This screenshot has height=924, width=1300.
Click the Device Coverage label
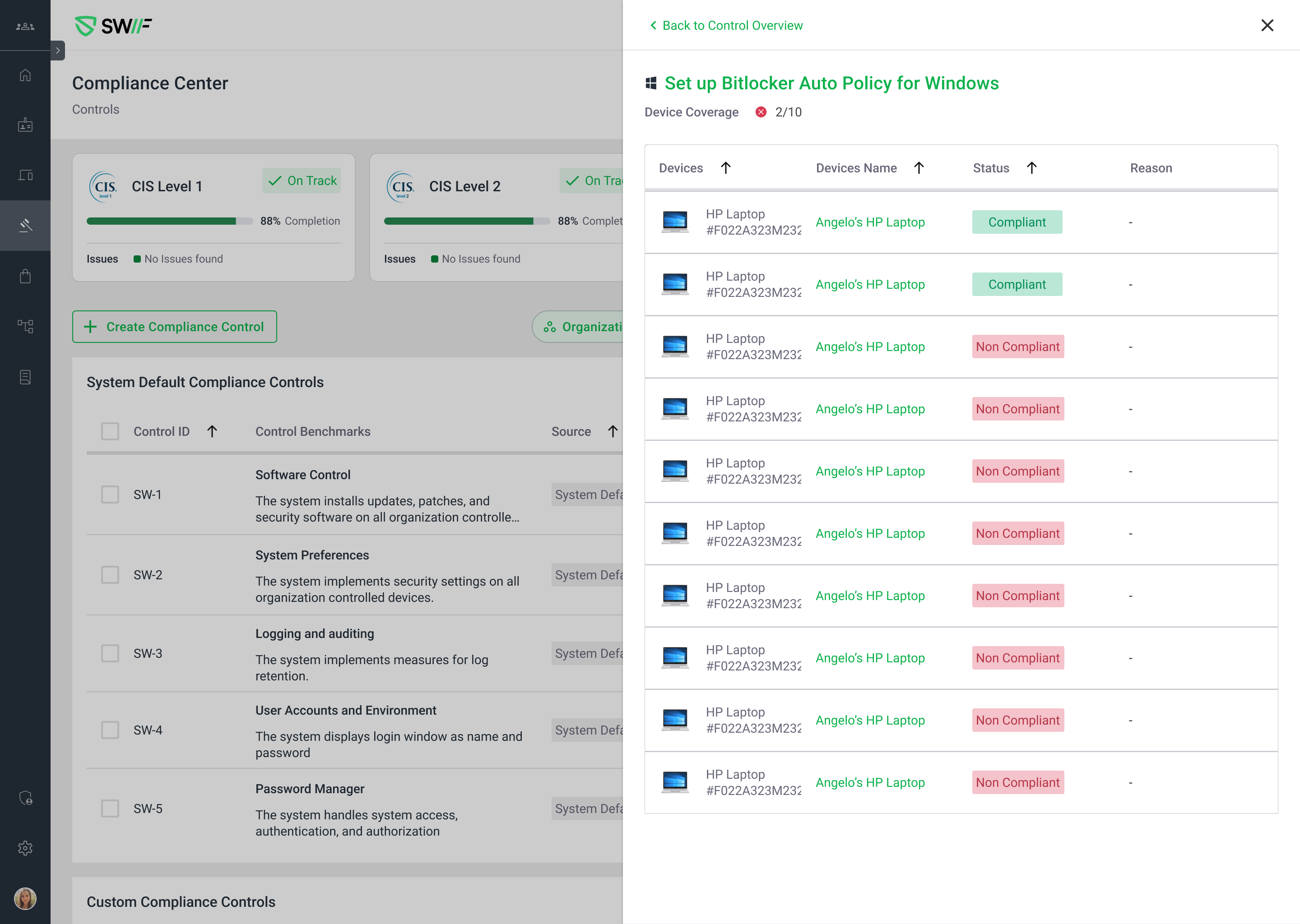click(x=692, y=112)
